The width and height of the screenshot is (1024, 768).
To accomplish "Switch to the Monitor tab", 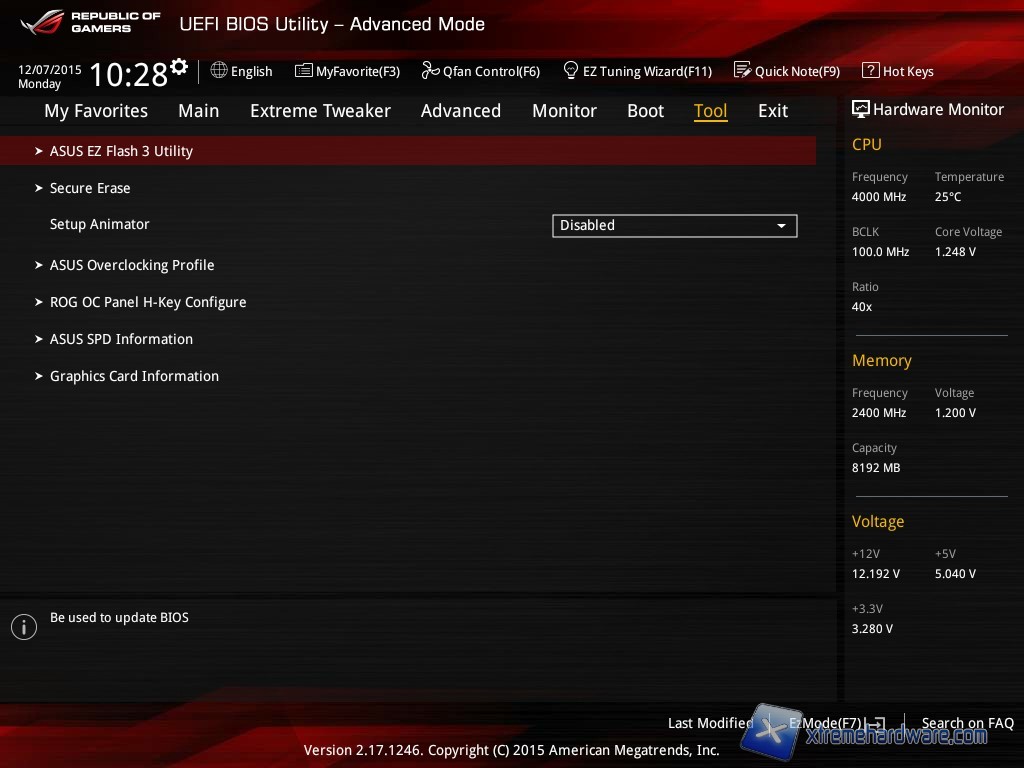I will [564, 111].
